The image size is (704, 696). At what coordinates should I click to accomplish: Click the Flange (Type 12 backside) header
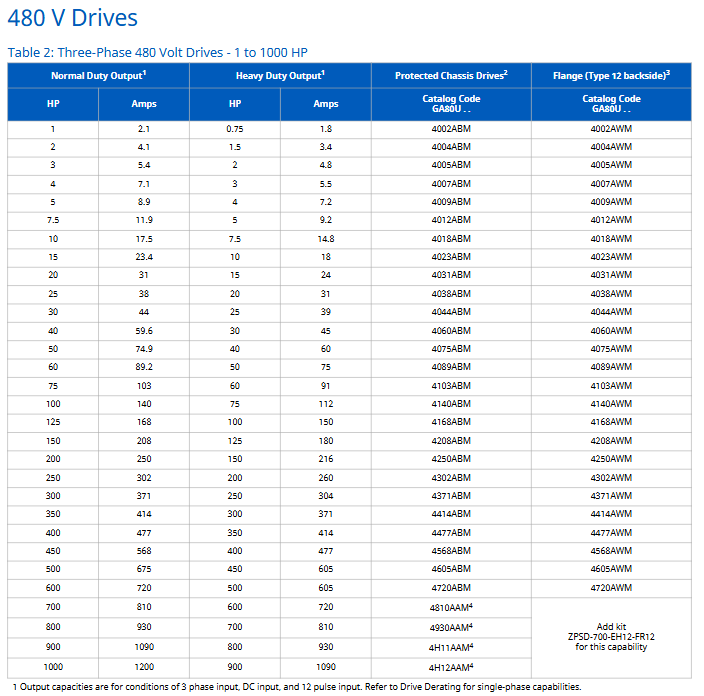(610, 76)
